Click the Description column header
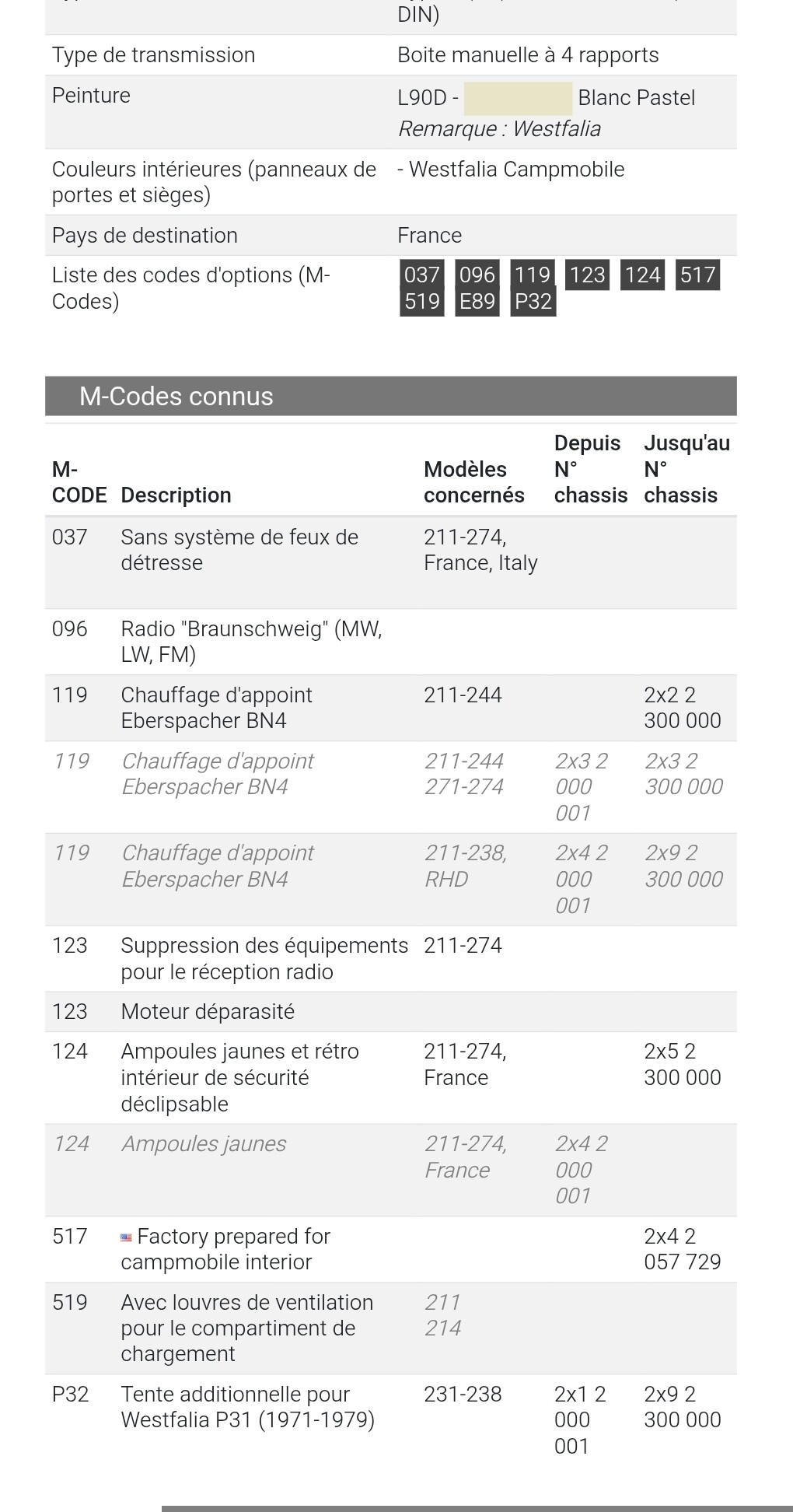The height and width of the screenshot is (1512, 793). tap(176, 495)
